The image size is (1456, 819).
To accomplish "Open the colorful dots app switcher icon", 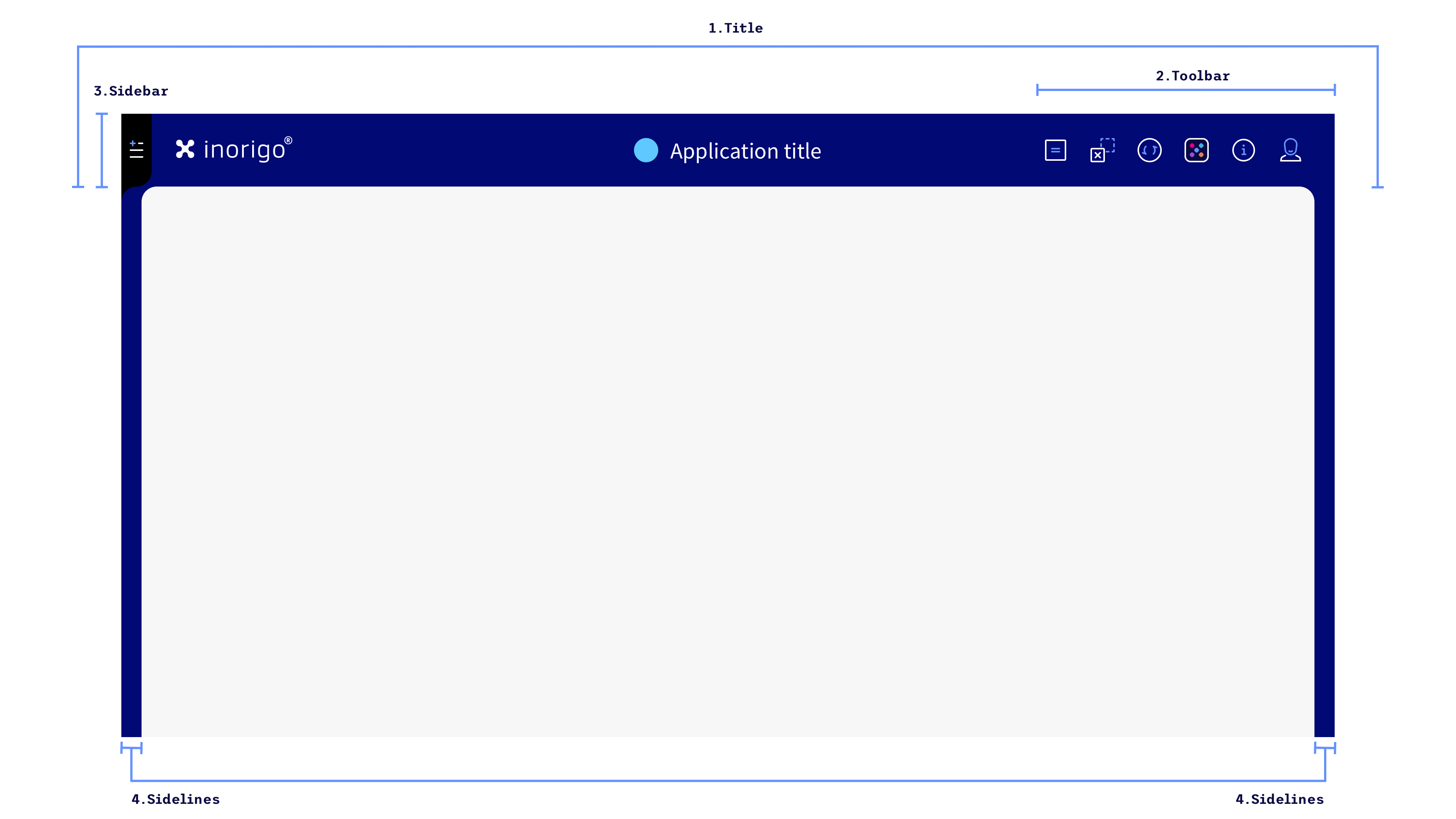I will pyautogui.click(x=1196, y=151).
